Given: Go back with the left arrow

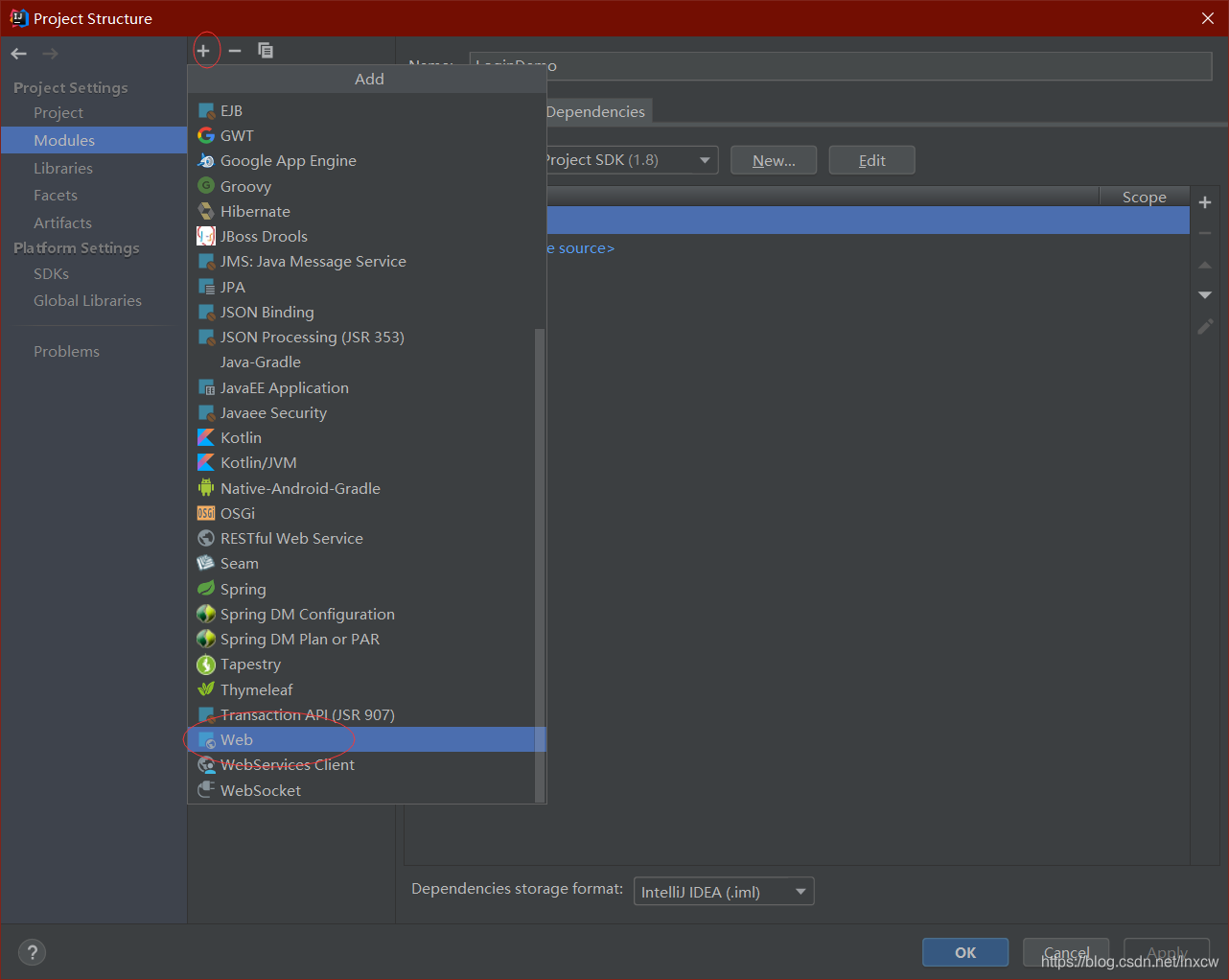Looking at the screenshot, I should click(x=19, y=54).
